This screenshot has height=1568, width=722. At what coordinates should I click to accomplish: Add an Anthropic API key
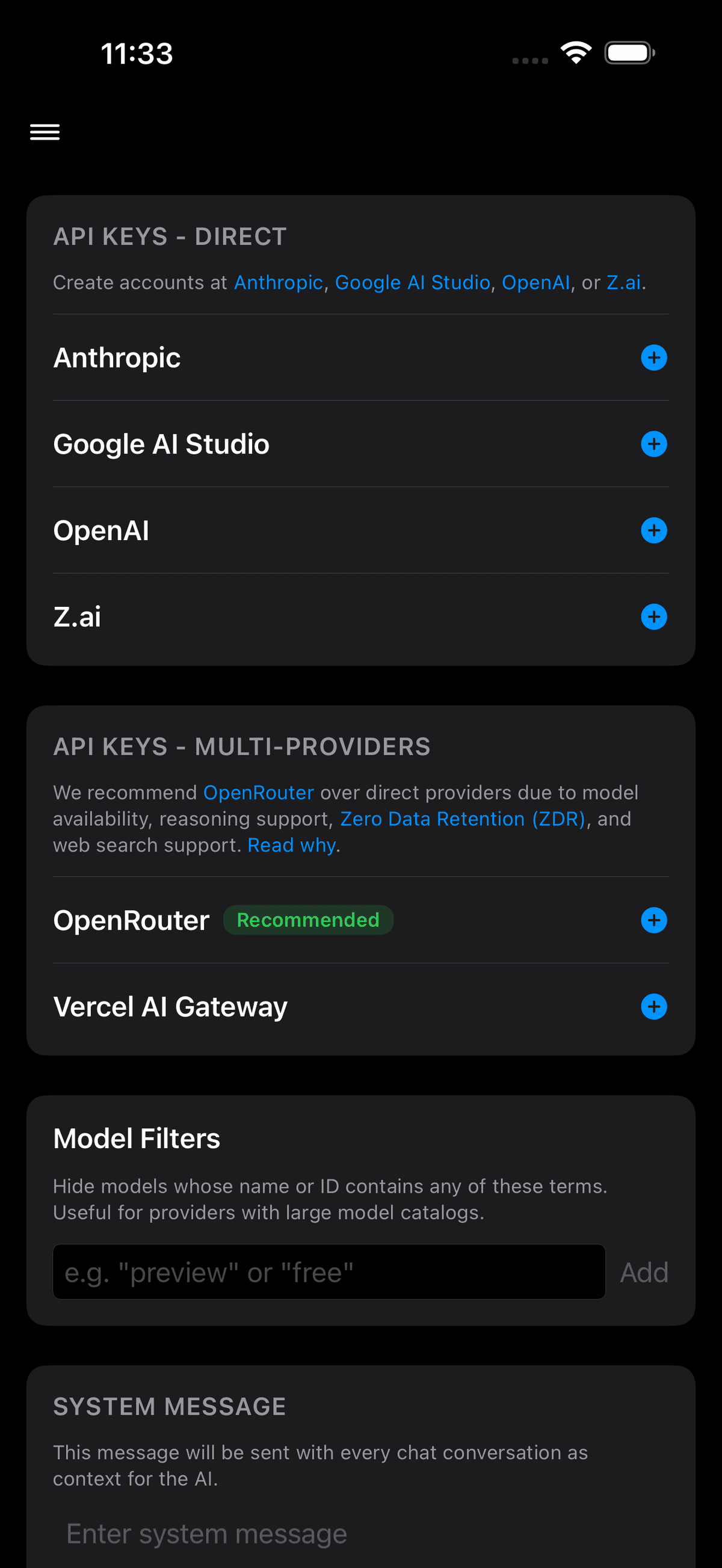point(654,358)
